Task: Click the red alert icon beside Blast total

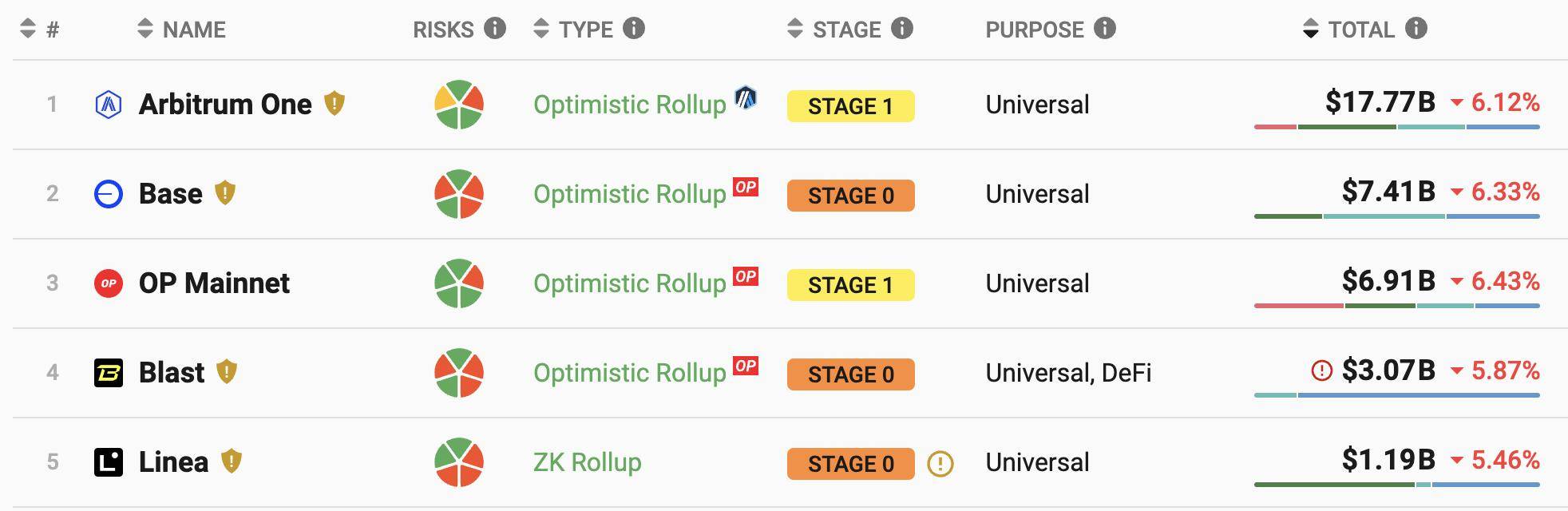Action: pos(1322,370)
